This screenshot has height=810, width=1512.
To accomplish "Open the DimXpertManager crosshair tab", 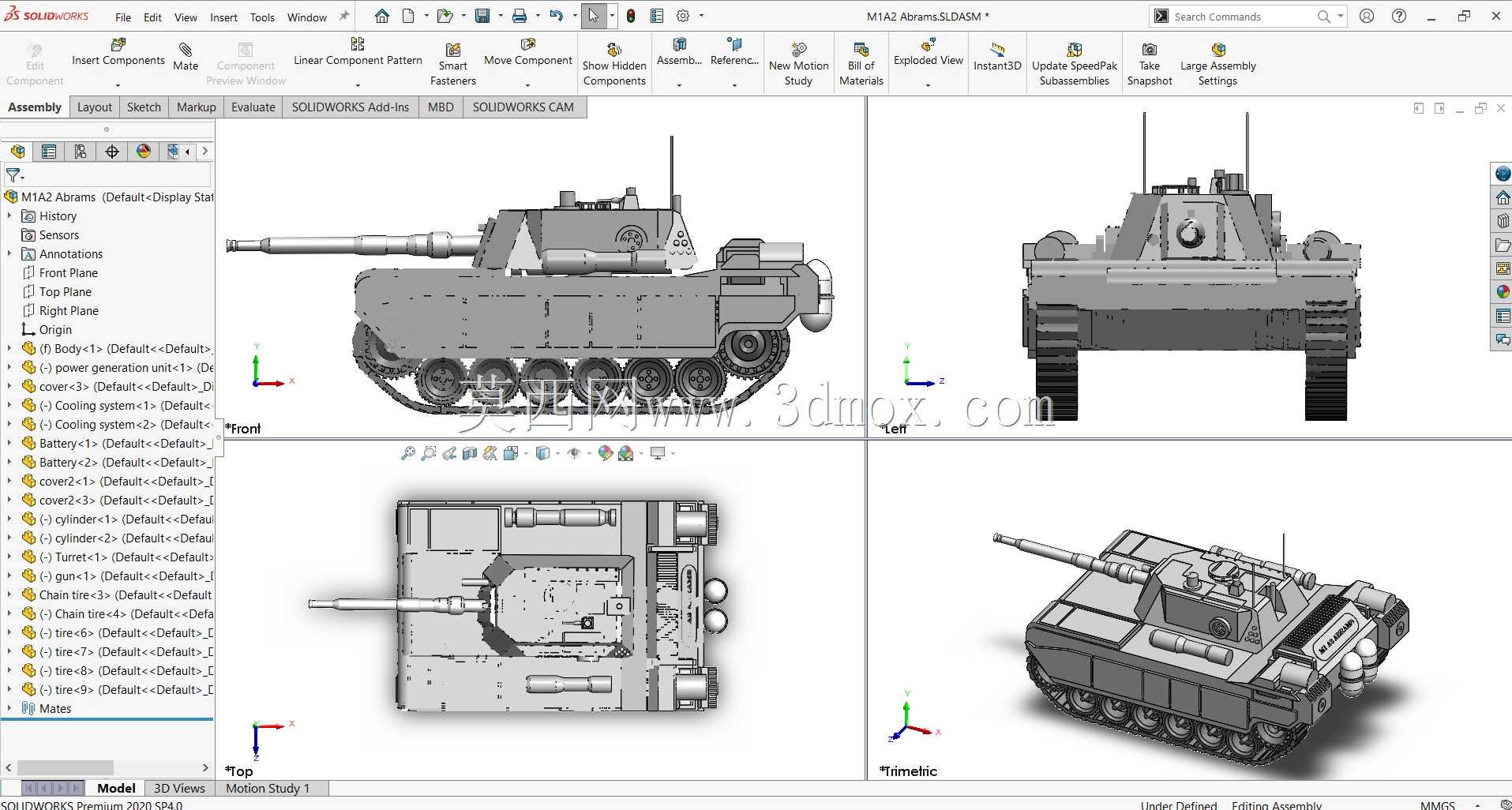I will click(112, 152).
